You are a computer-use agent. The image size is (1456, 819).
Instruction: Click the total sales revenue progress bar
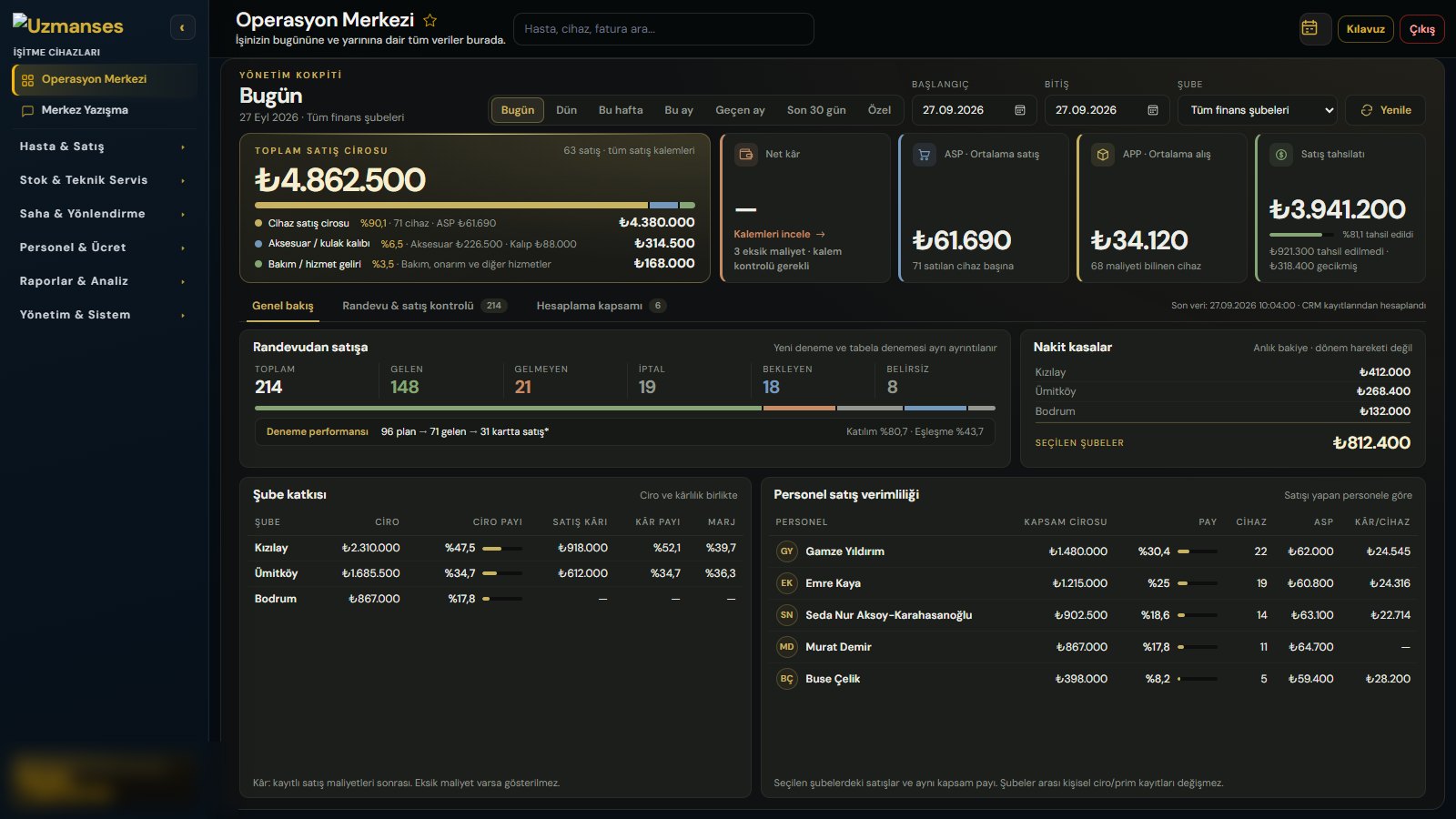(x=475, y=206)
